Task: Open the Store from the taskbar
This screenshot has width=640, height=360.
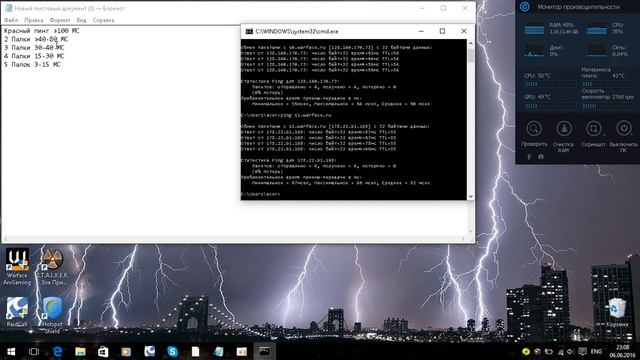Action: pyautogui.click(x=103, y=351)
